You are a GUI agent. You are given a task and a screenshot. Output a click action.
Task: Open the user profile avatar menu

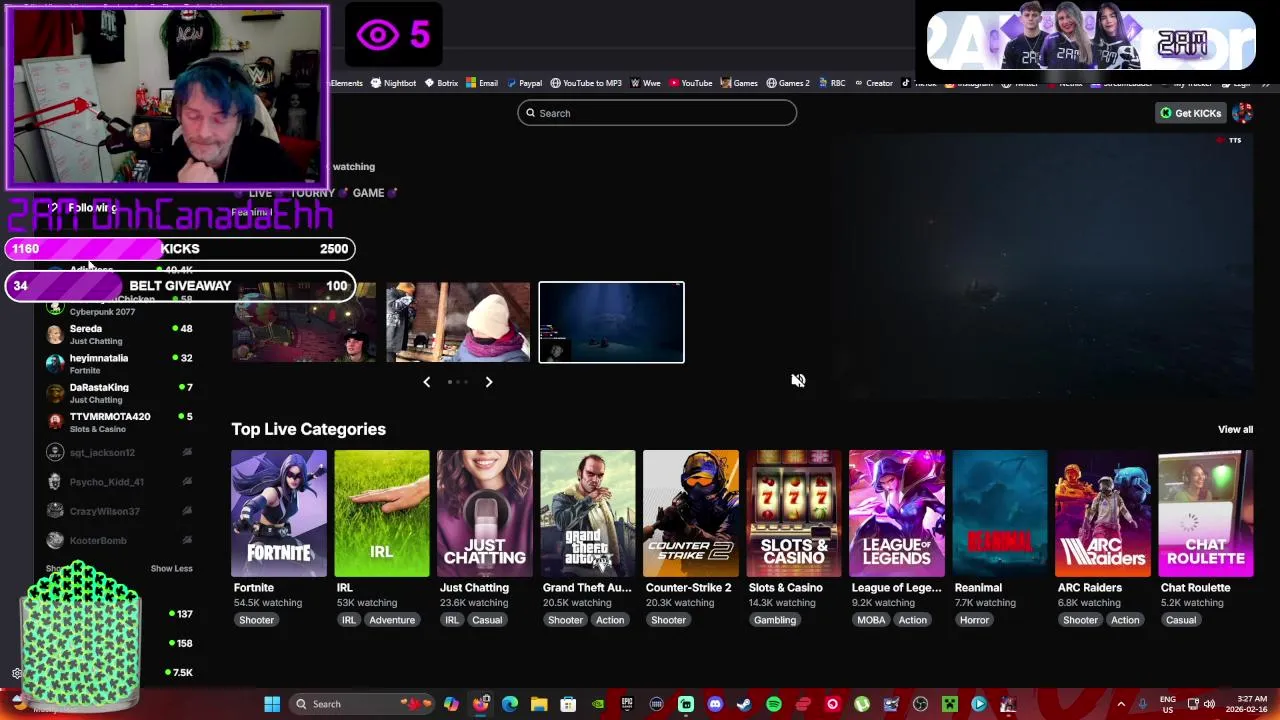click(x=1242, y=113)
